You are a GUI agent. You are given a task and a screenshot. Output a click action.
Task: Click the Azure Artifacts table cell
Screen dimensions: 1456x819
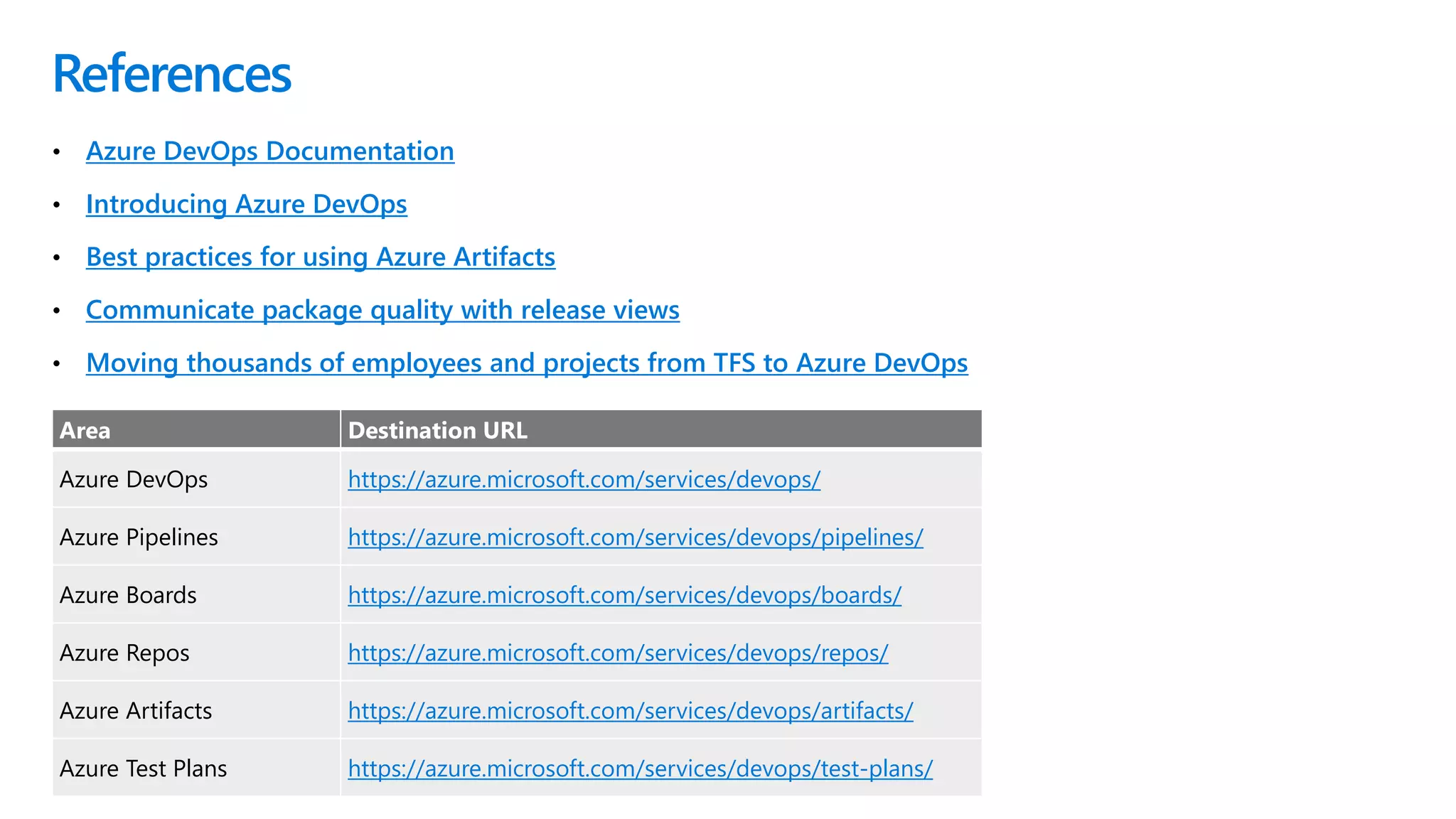136,711
